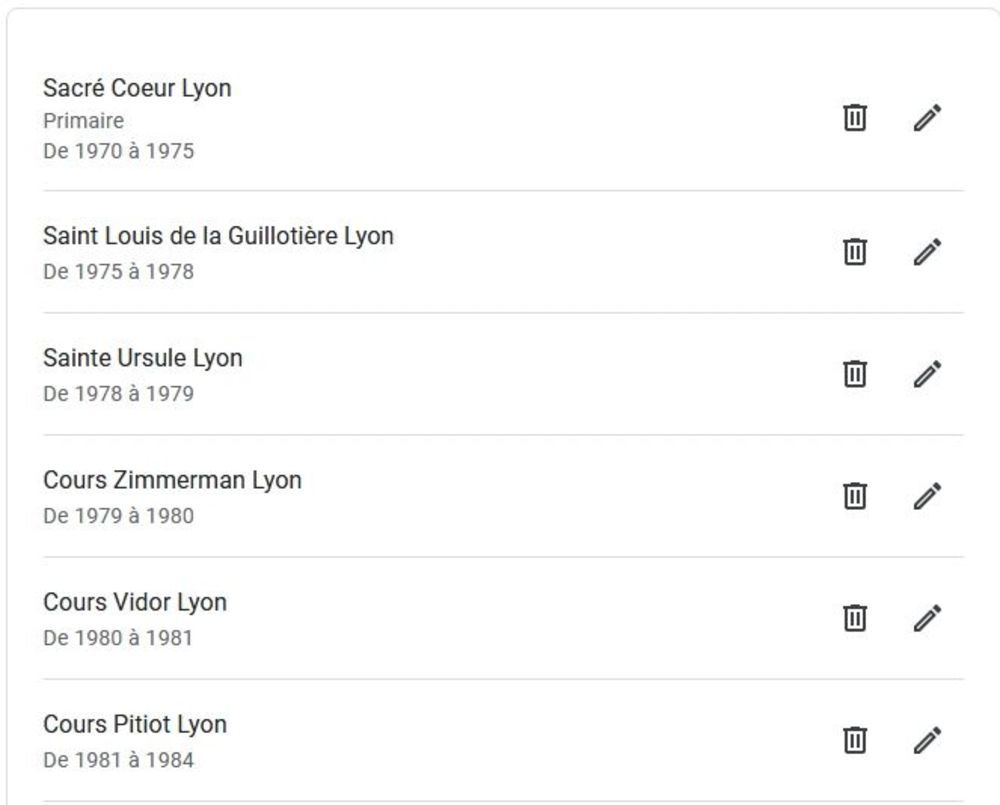The image size is (1000, 805).
Task: Delete the Sacré Coeur Lyon entry
Action: (855, 118)
